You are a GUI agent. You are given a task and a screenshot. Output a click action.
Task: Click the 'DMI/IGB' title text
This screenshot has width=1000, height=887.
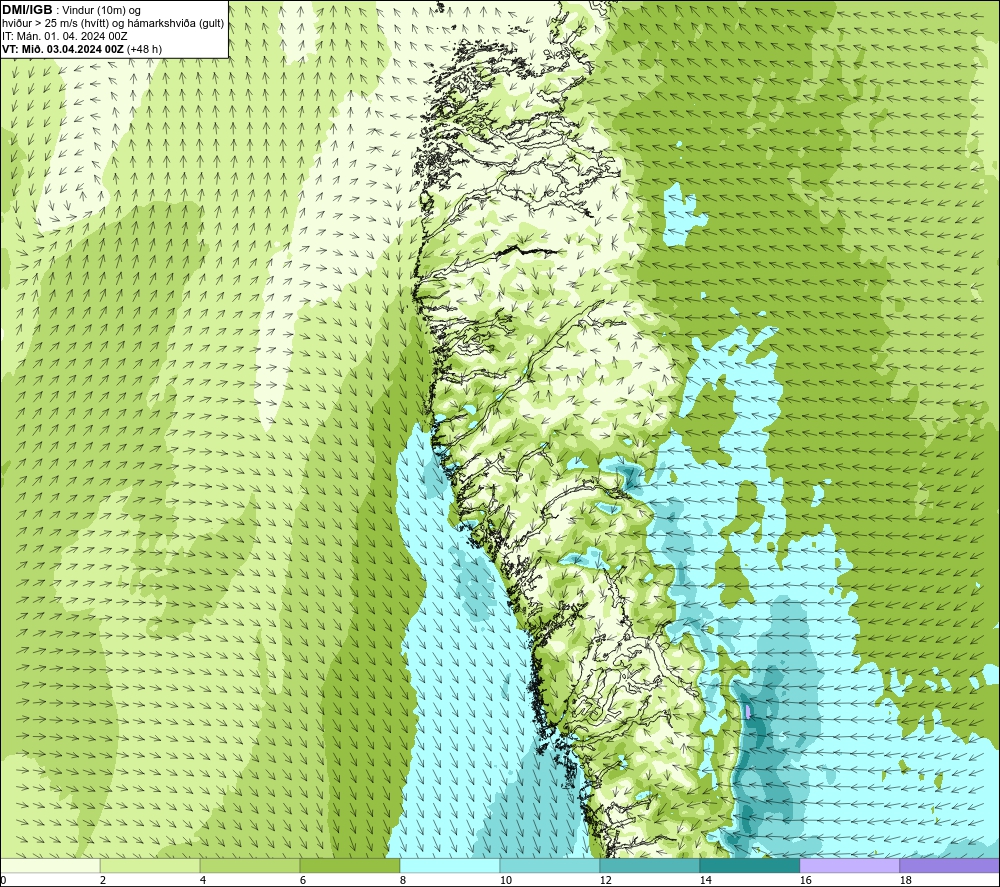coord(27,10)
